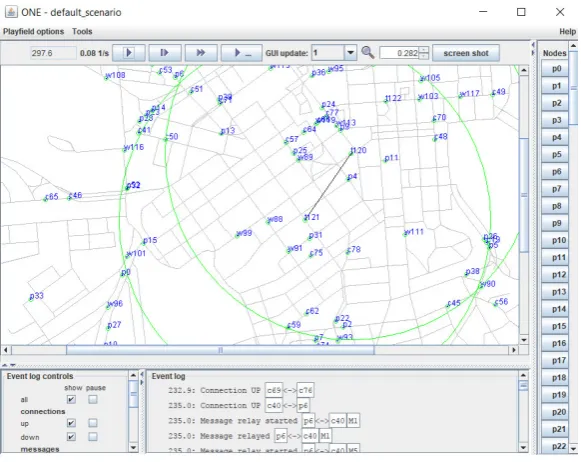Click node w111 on the map
The height and width of the screenshot is (462, 581).
pos(414,232)
